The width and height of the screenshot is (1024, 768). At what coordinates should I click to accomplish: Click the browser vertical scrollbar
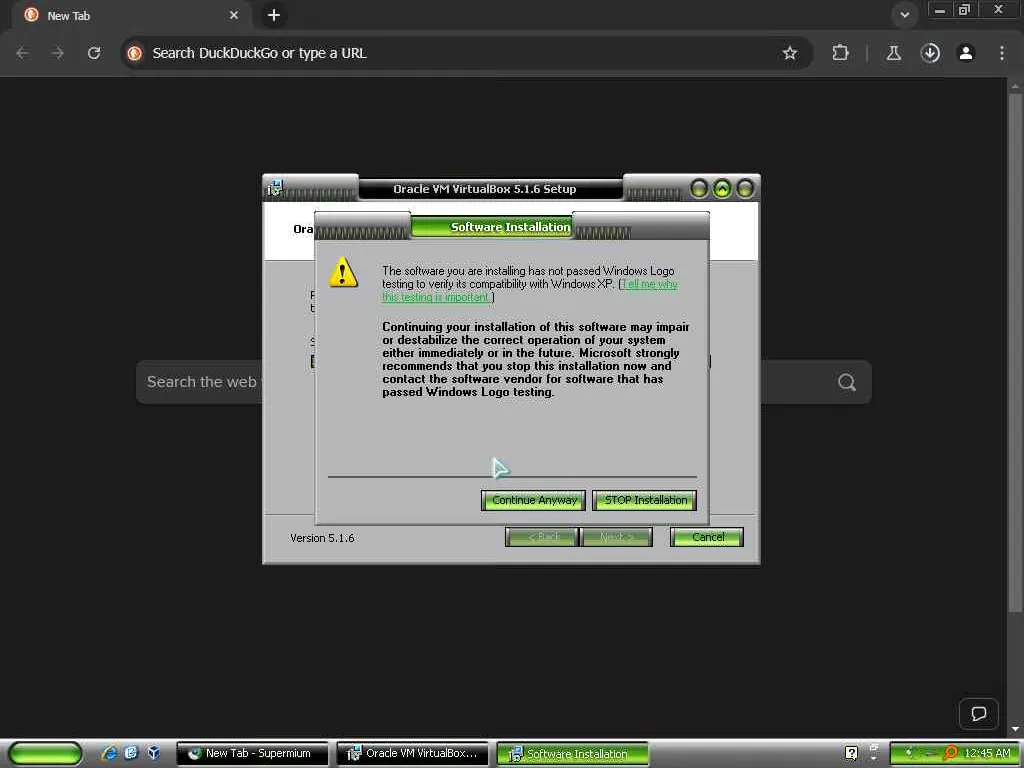tap(1015, 353)
